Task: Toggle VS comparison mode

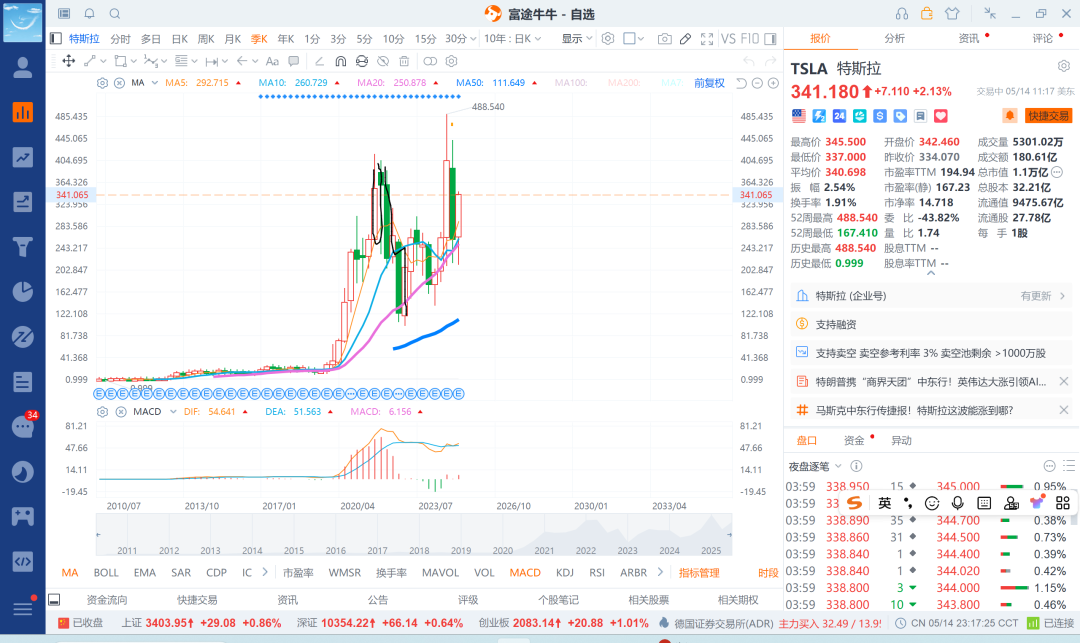Action: tap(728, 39)
